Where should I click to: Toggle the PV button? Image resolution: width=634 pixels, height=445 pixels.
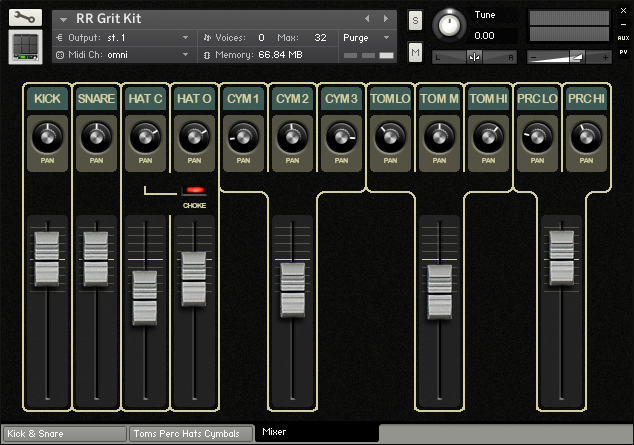[x=623, y=52]
